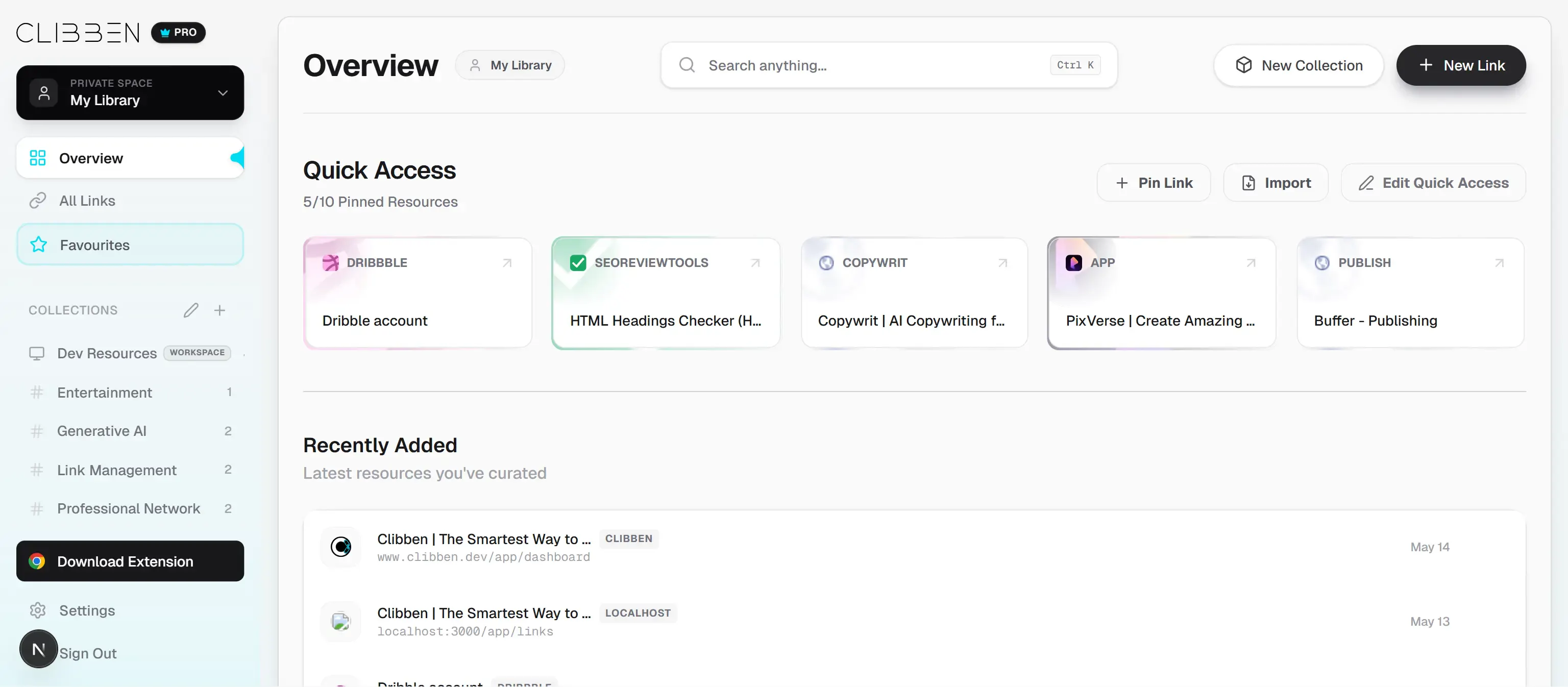
Task: Click the My Library chip beside Overview
Action: (x=510, y=65)
